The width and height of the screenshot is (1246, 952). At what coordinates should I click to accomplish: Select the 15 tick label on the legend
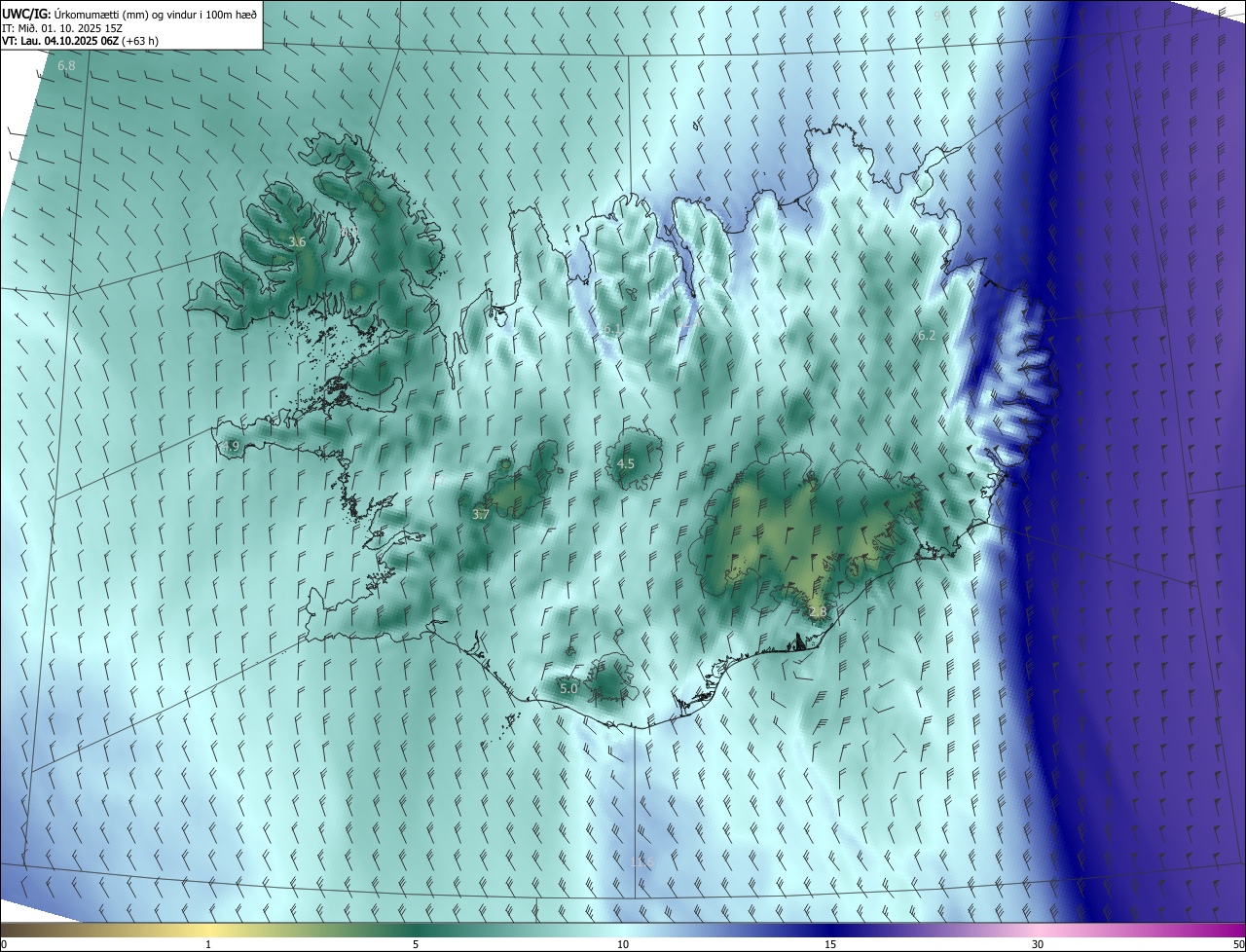coord(830,944)
